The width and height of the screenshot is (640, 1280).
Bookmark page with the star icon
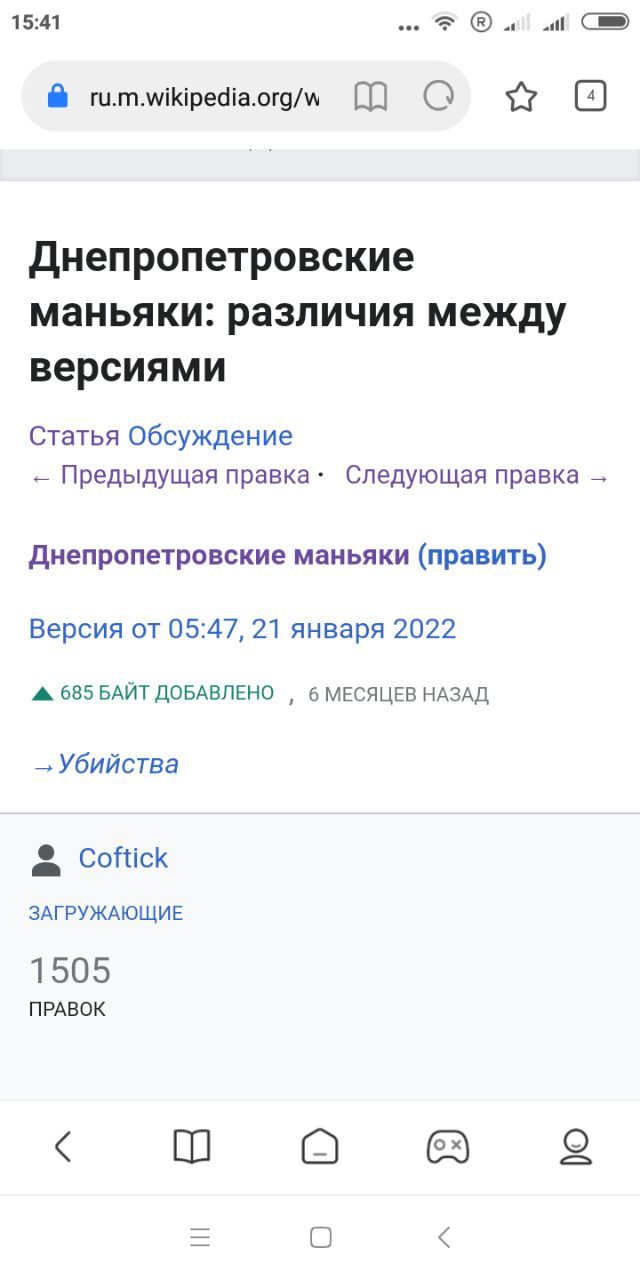(521, 97)
